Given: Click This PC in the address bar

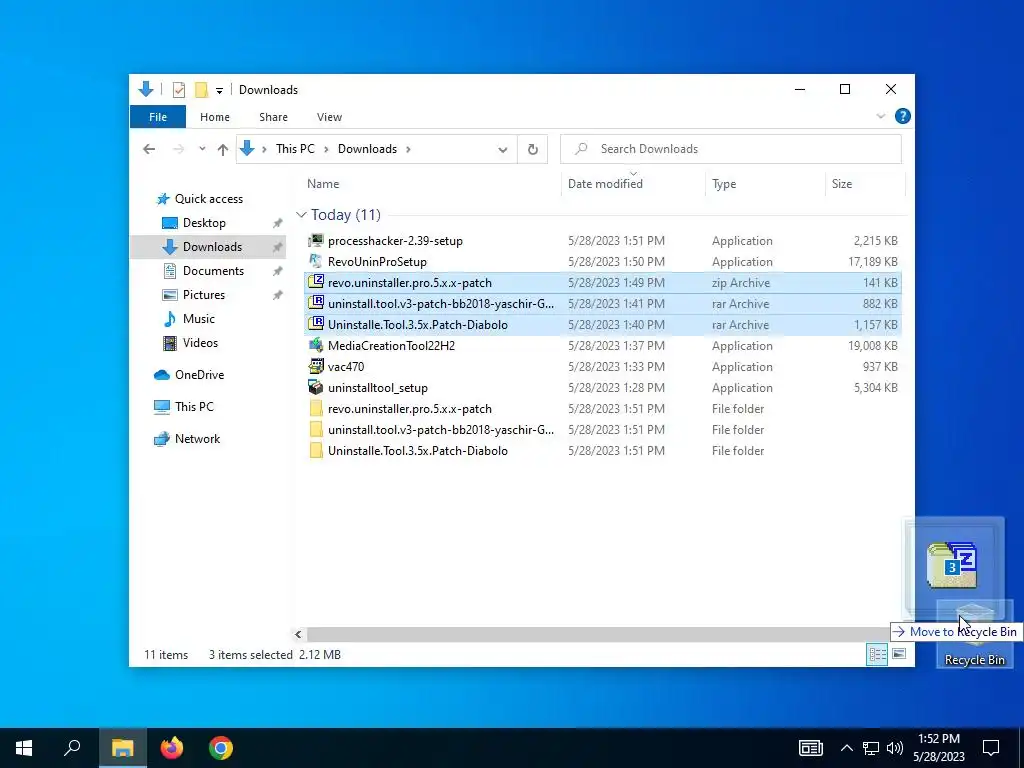Looking at the screenshot, I should 295,149.
